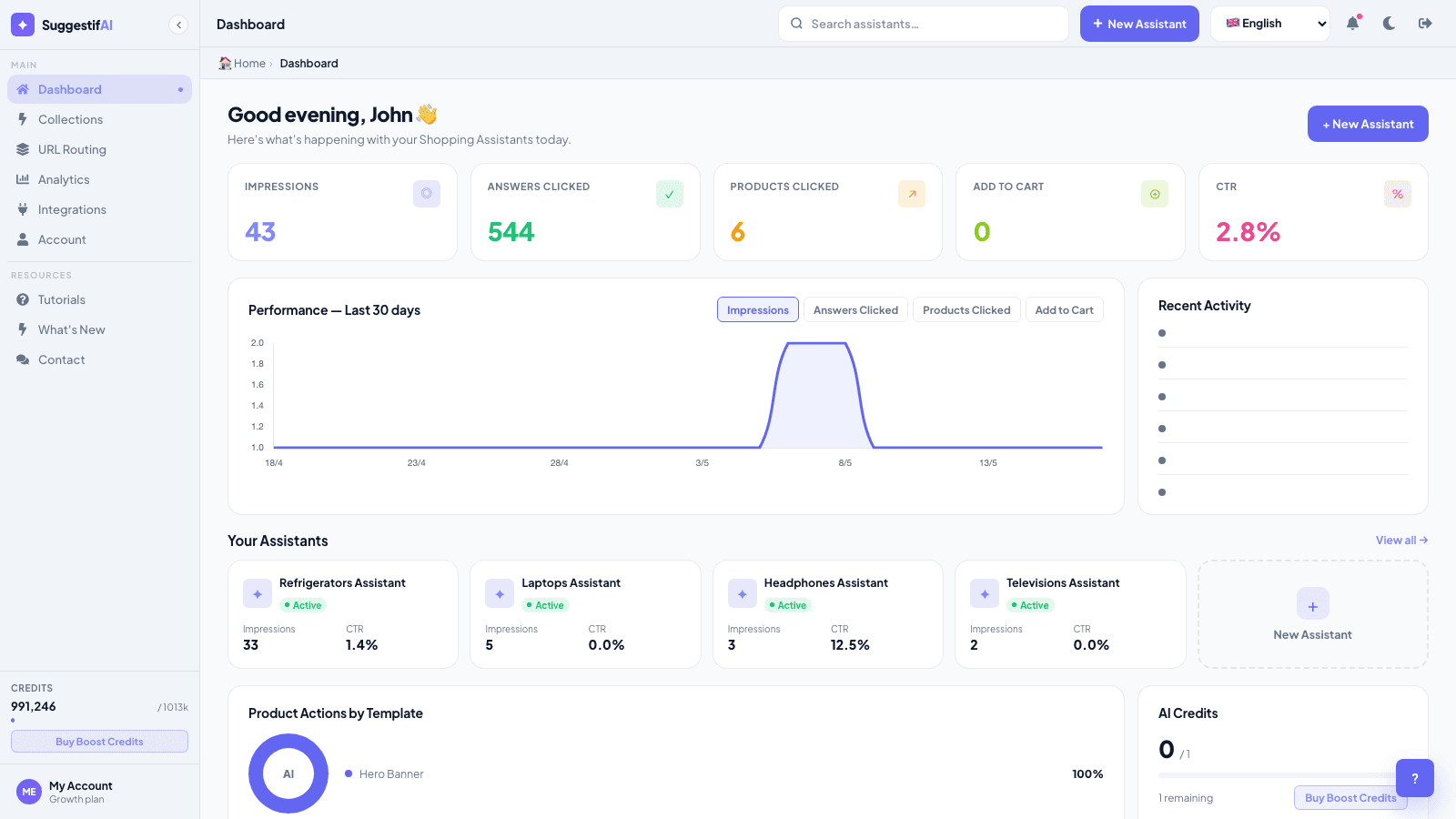Click the Impressions card icon
This screenshot has height=819, width=1456.
click(427, 194)
